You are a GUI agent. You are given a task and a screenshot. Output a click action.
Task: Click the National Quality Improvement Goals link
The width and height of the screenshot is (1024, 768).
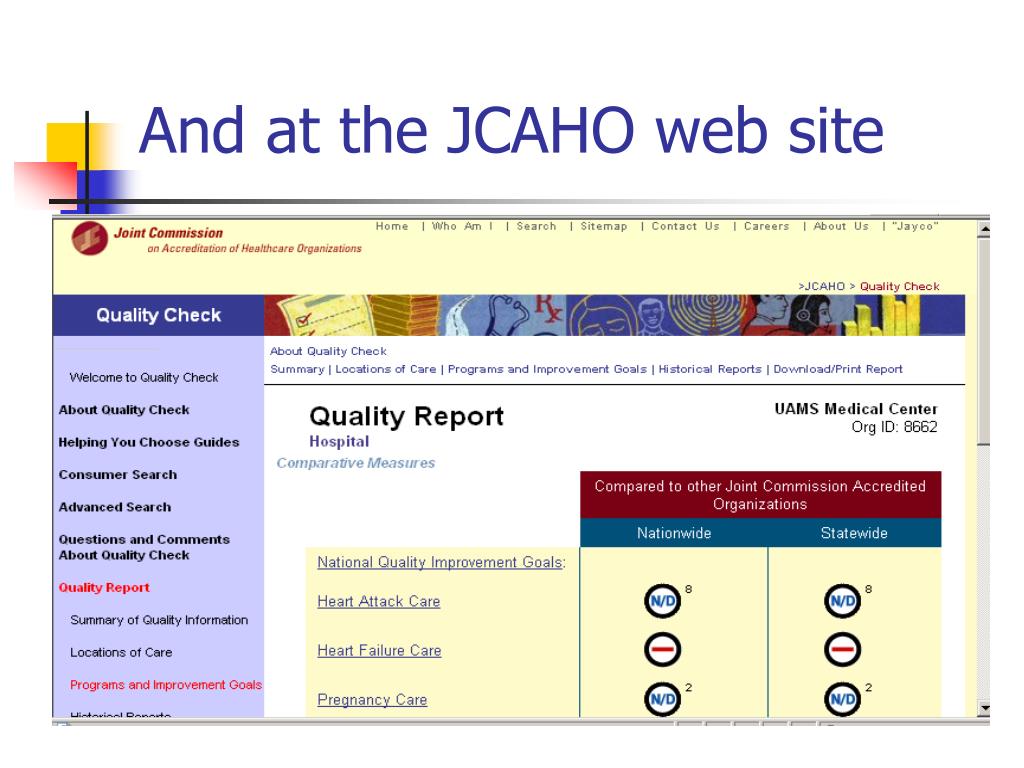(441, 562)
